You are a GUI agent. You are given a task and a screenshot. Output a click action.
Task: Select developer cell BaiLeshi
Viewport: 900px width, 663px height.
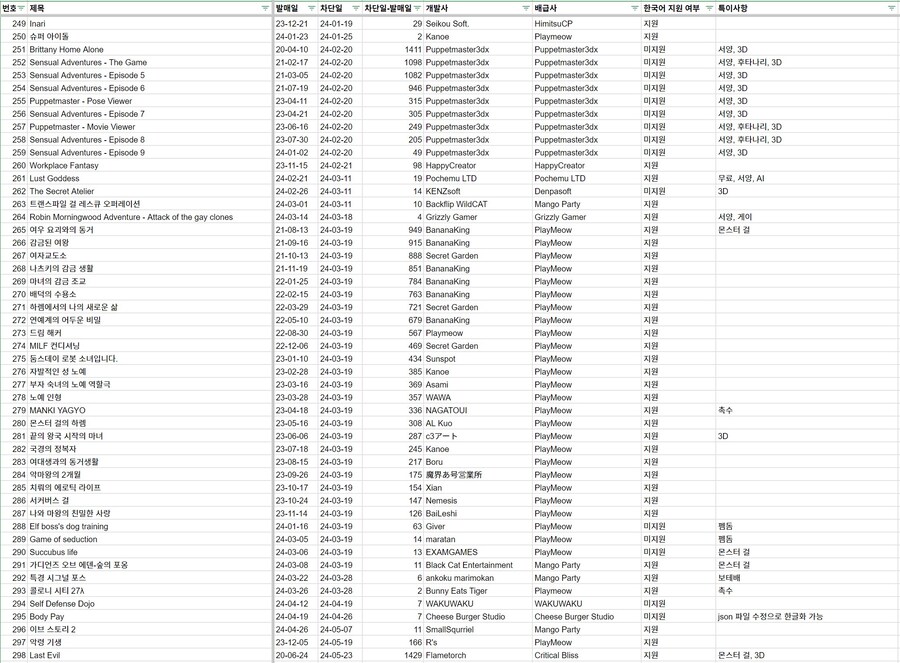tap(478, 514)
